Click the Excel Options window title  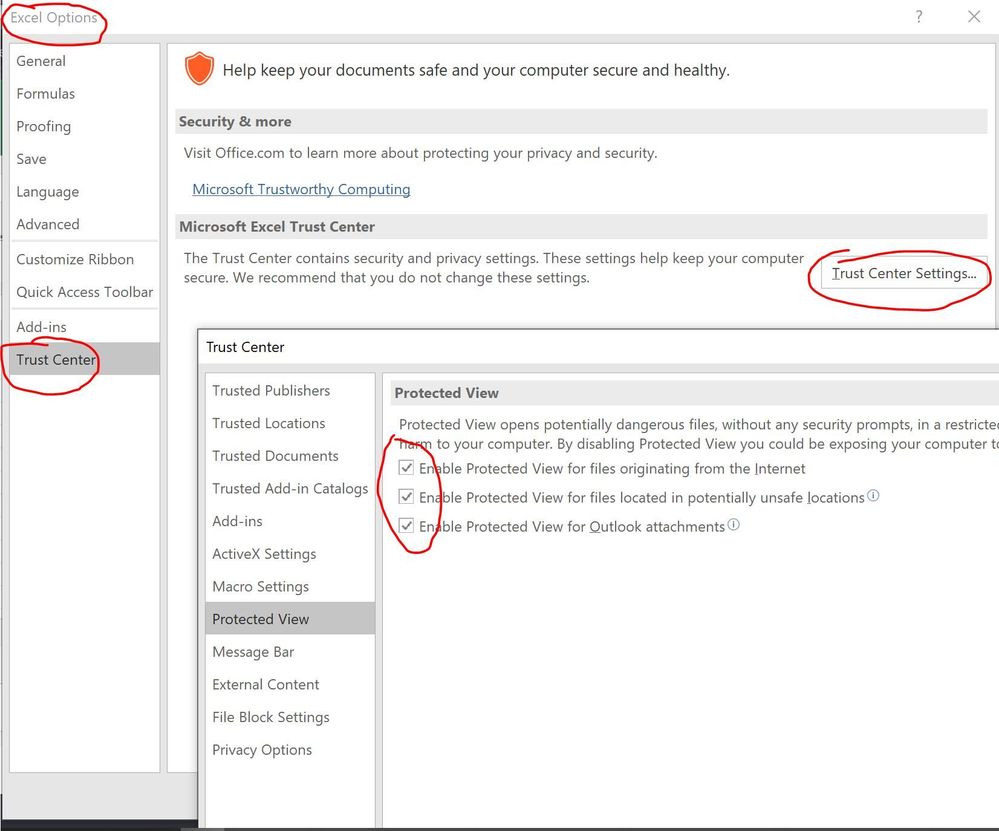(x=54, y=17)
